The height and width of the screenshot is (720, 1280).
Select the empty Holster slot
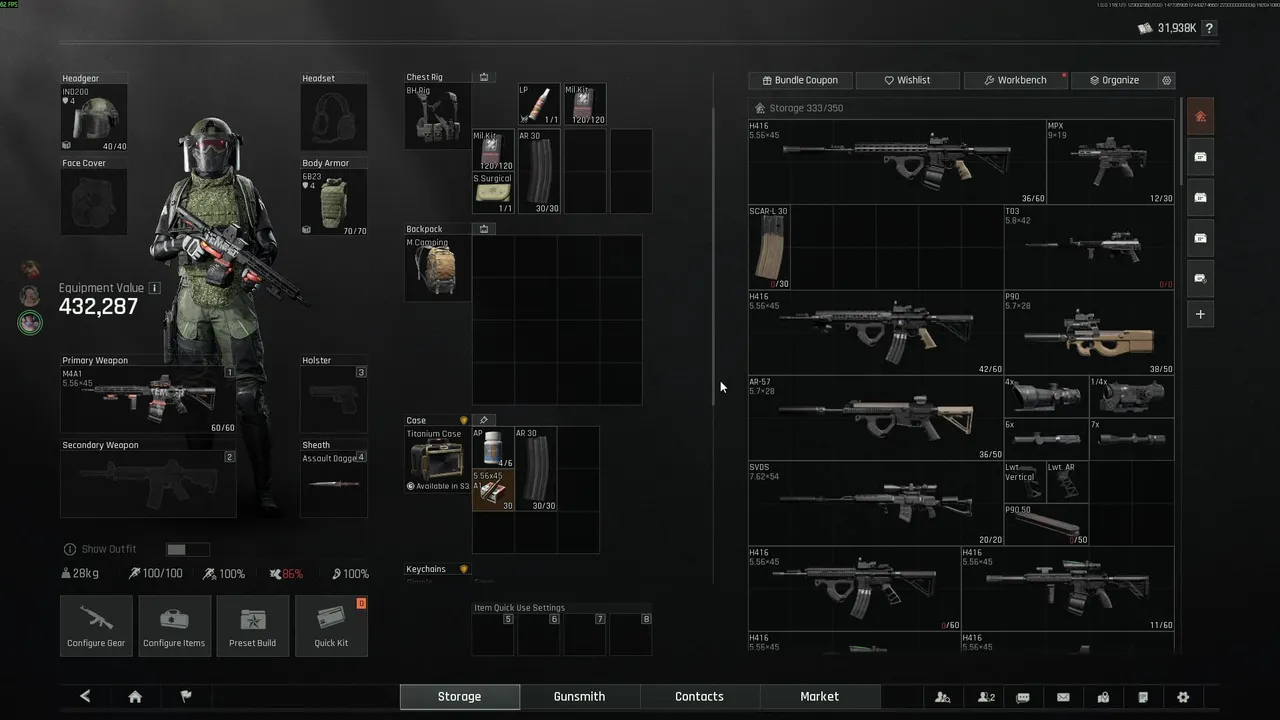tap(334, 399)
